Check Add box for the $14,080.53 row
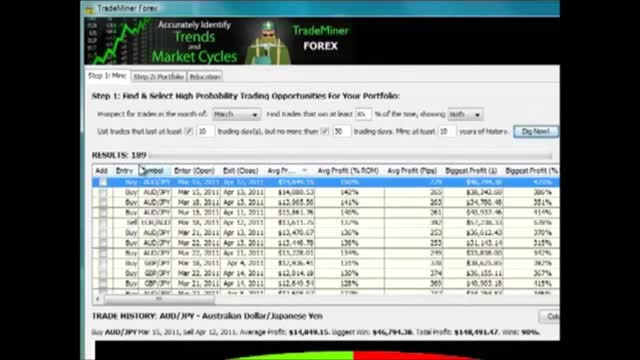 pos(102,192)
